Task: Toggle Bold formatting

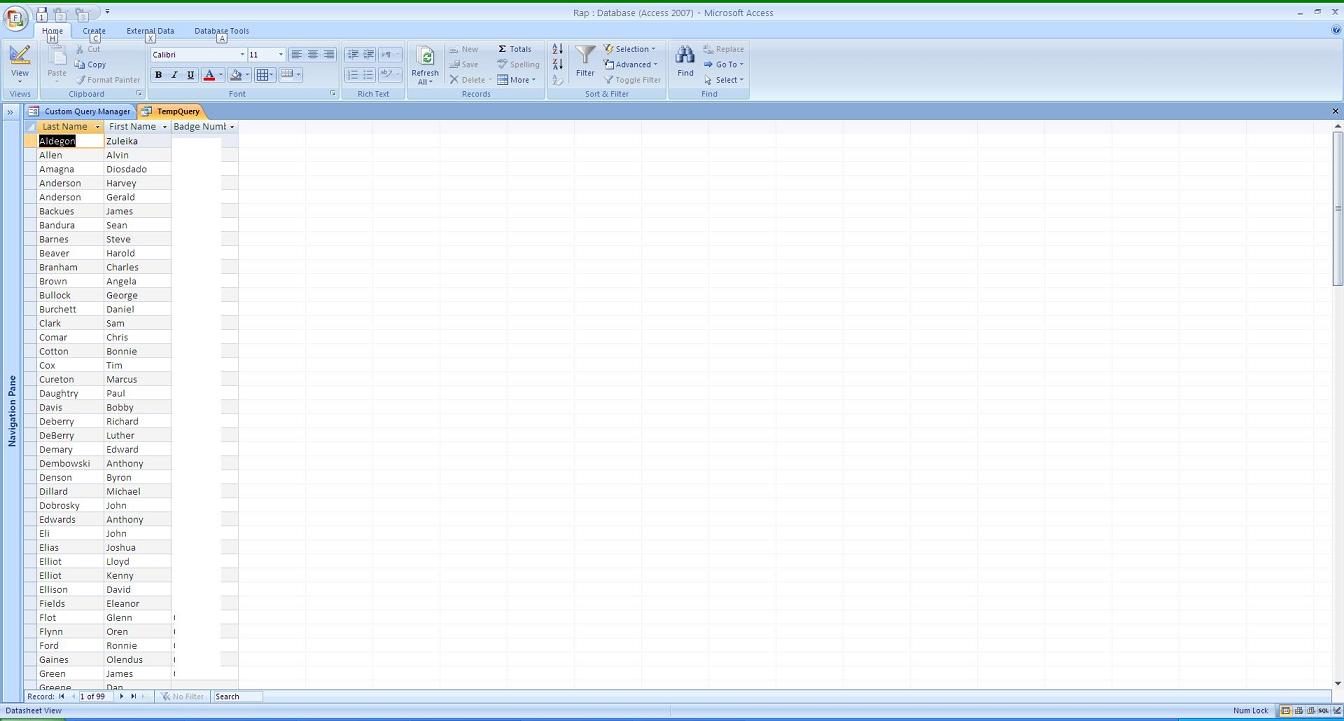Action: coord(158,75)
